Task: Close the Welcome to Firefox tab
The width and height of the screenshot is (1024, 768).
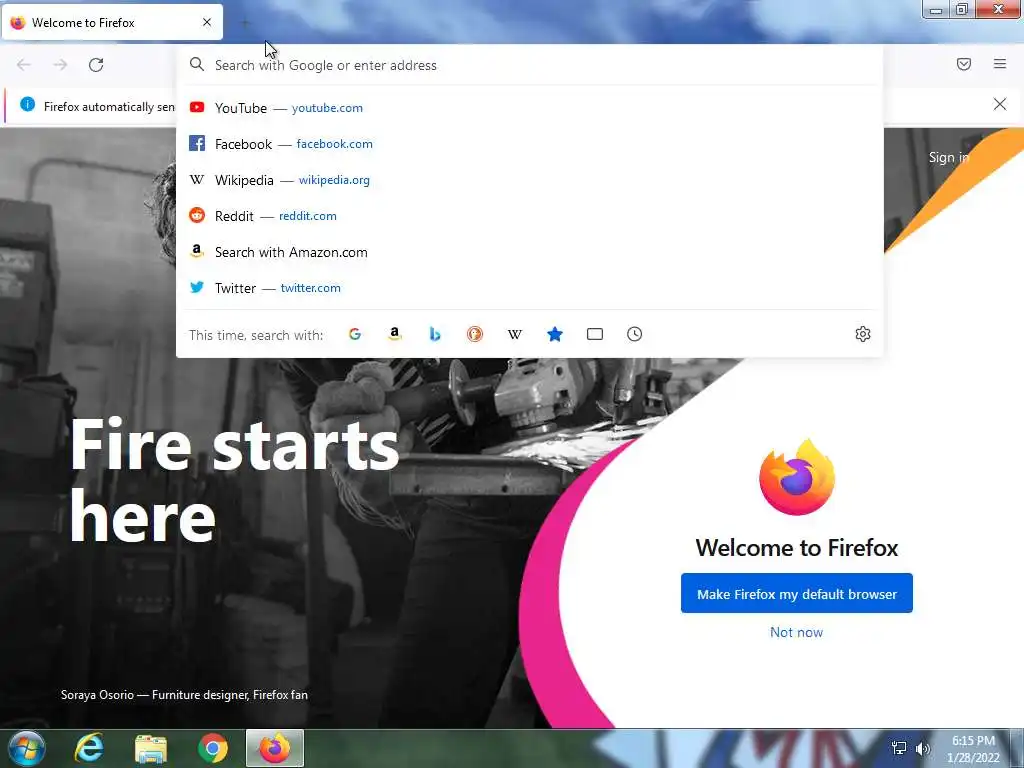Action: pyautogui.click(x=207, y=22)
